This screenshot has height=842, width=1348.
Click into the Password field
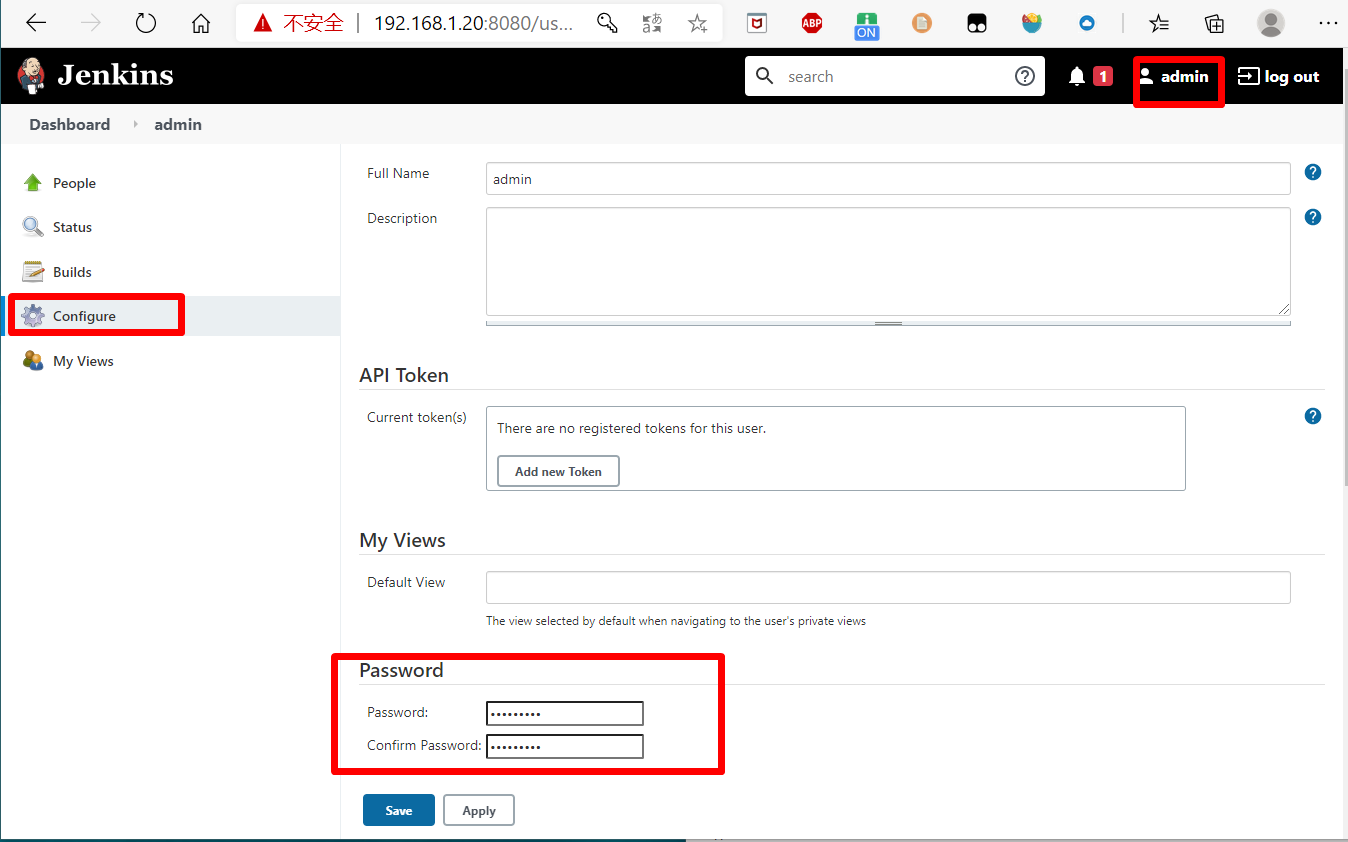pos(565,713)
